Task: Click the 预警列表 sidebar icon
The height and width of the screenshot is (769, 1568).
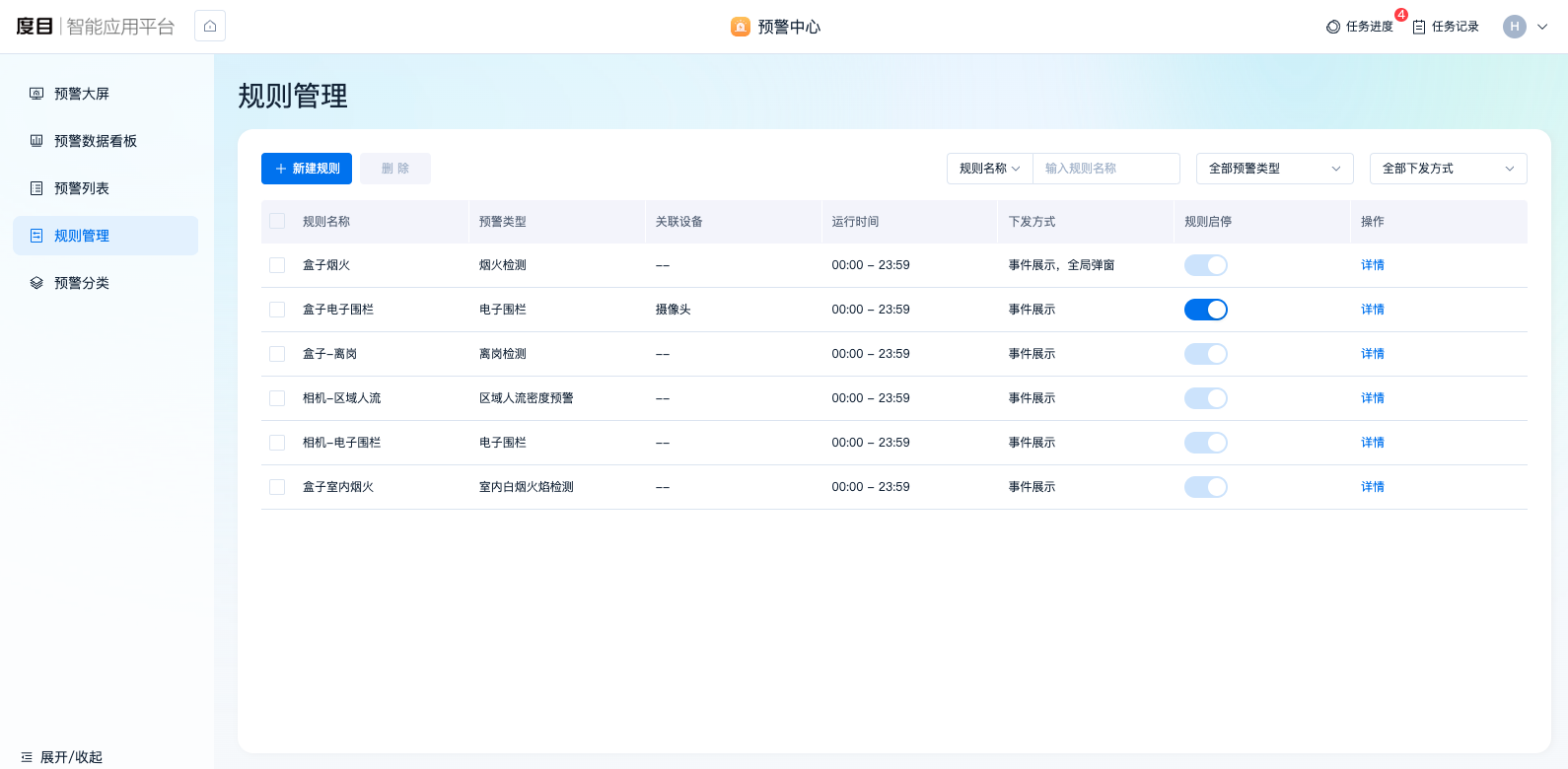Action: [x=36, y=188]
